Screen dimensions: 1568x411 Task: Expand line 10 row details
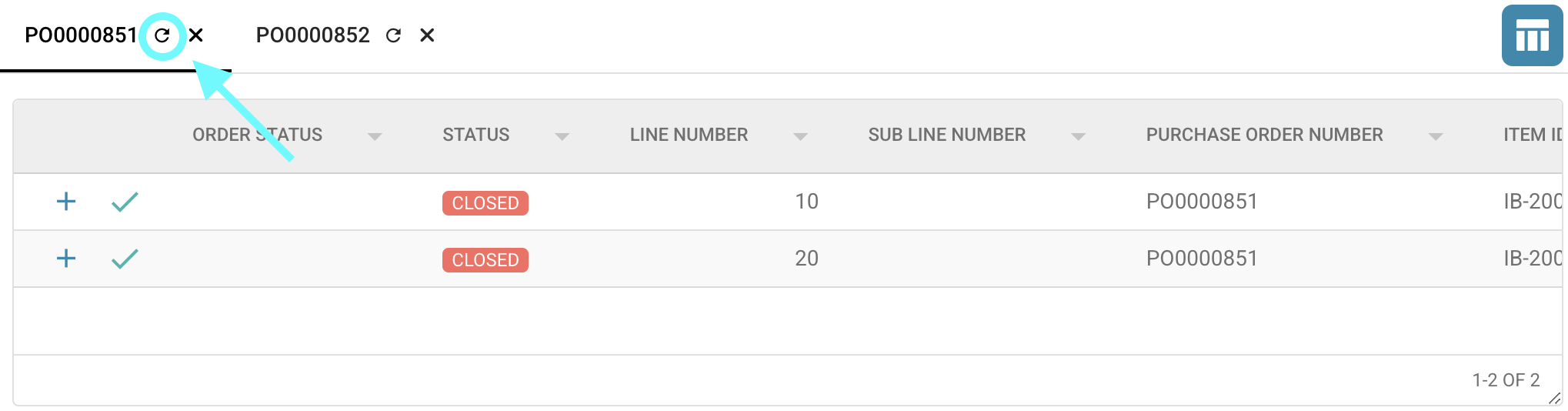click(66, 202)
